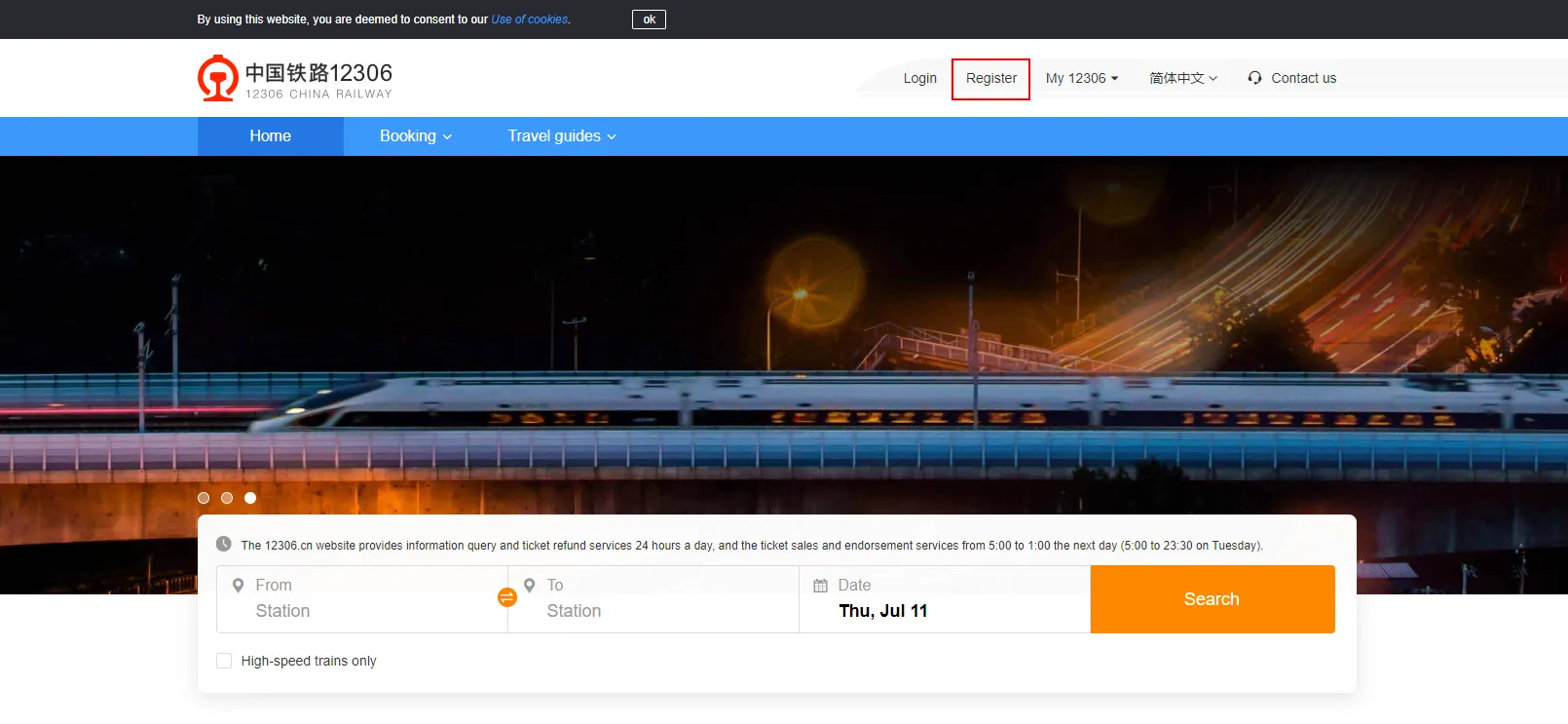Enable High-speed trains only checkbox

[x=224, y=661]
